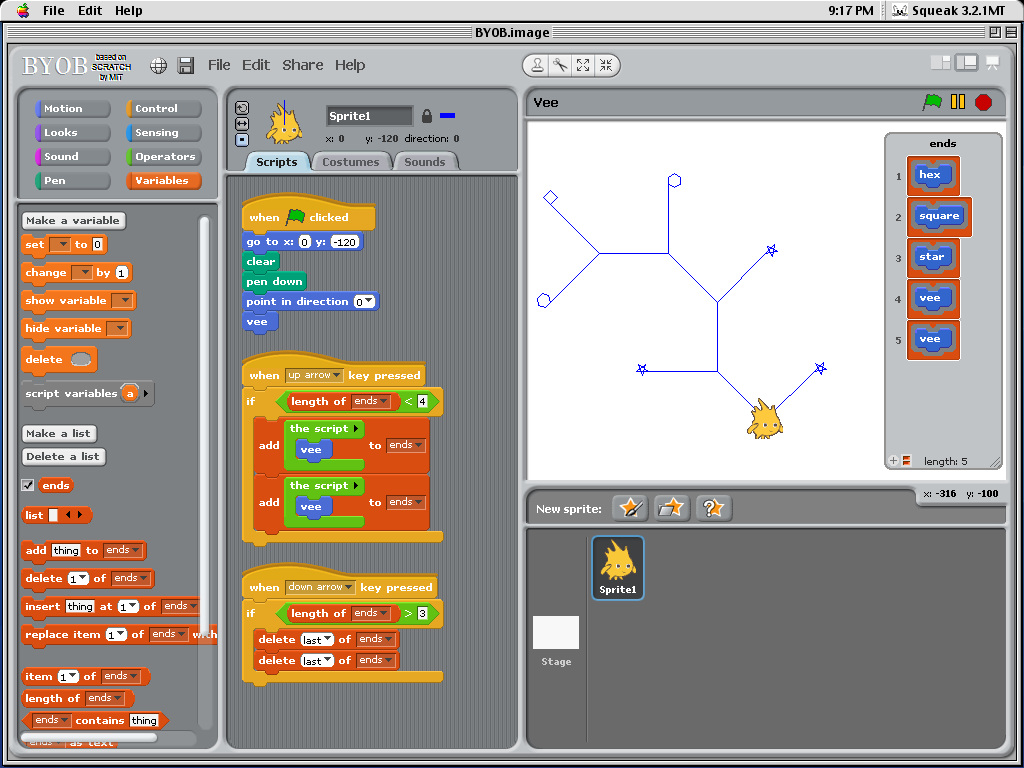The image size is (1024, 768).
Task: Open the direction dropdown in point in direction
Action: pos(368,300)
